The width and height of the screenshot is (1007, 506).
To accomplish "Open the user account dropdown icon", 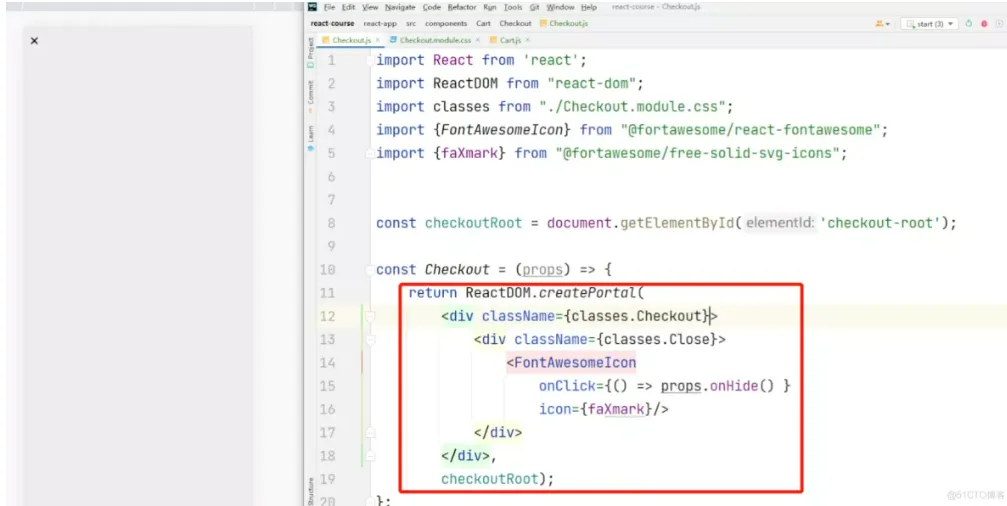I will pos(882,24).
